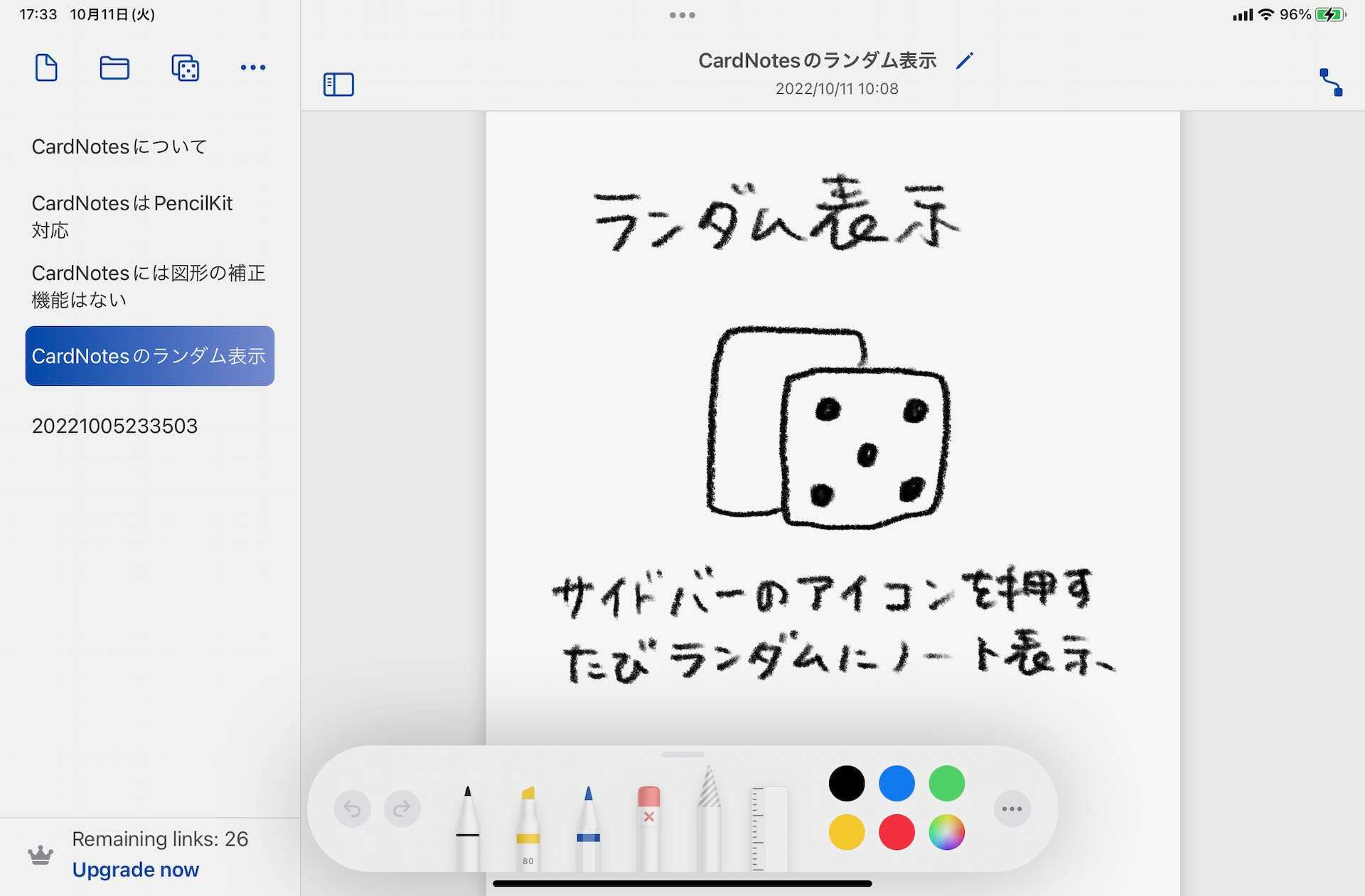
Task: Click the note title in header
Action: (x=818, y=61)
